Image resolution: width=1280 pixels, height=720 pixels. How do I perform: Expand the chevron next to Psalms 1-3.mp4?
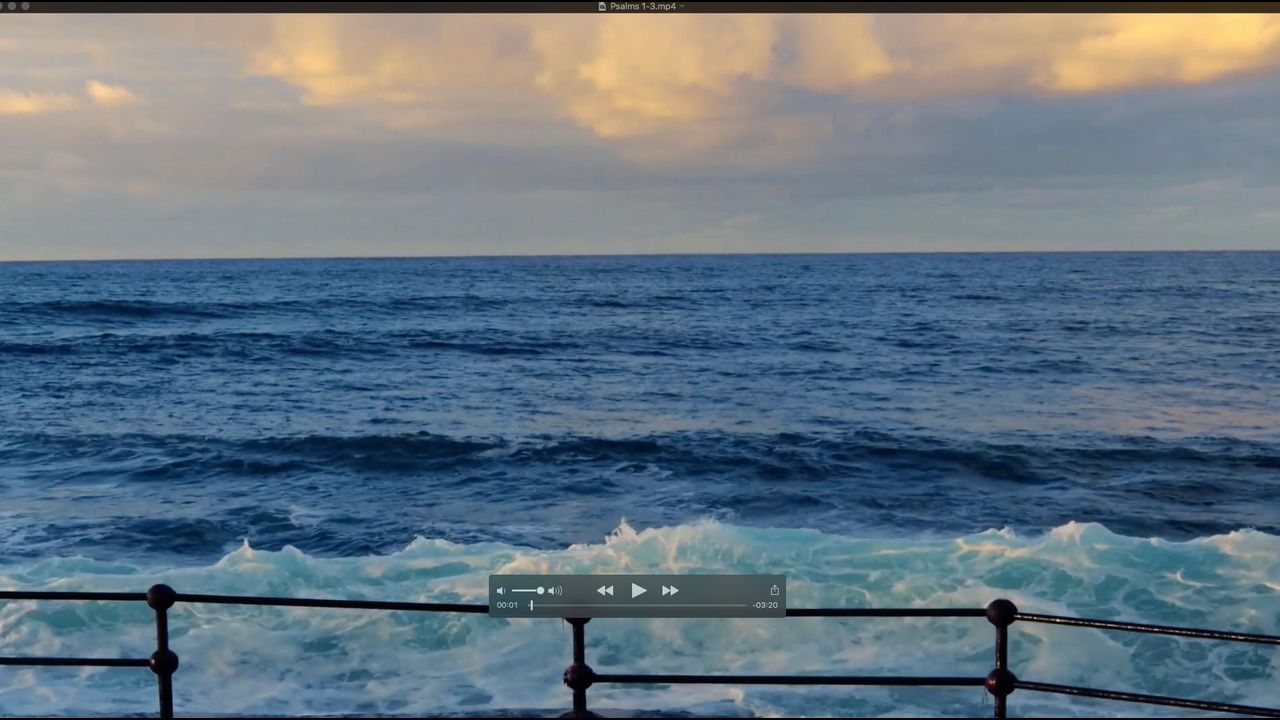click(682, 6)
